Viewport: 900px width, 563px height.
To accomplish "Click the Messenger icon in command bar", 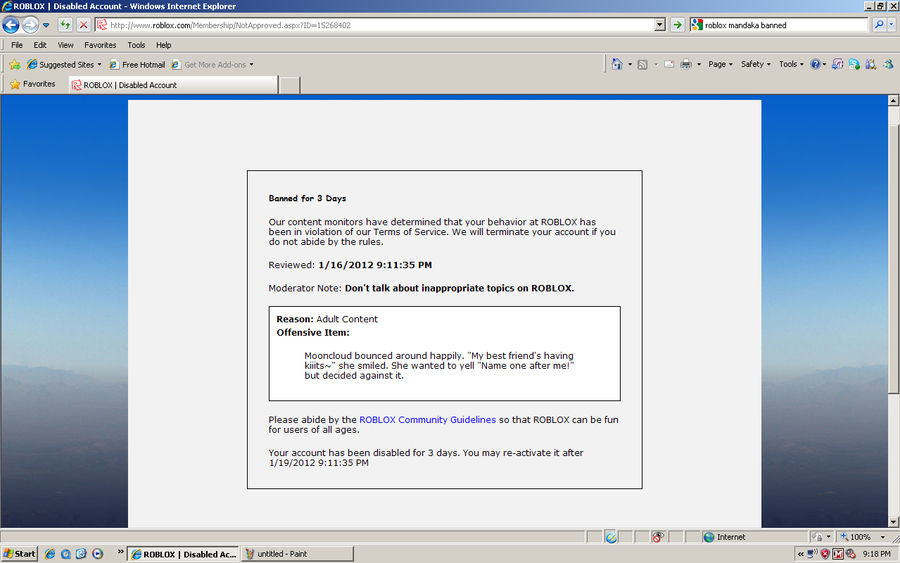I will pyautogui.click(x=888, y=64).
